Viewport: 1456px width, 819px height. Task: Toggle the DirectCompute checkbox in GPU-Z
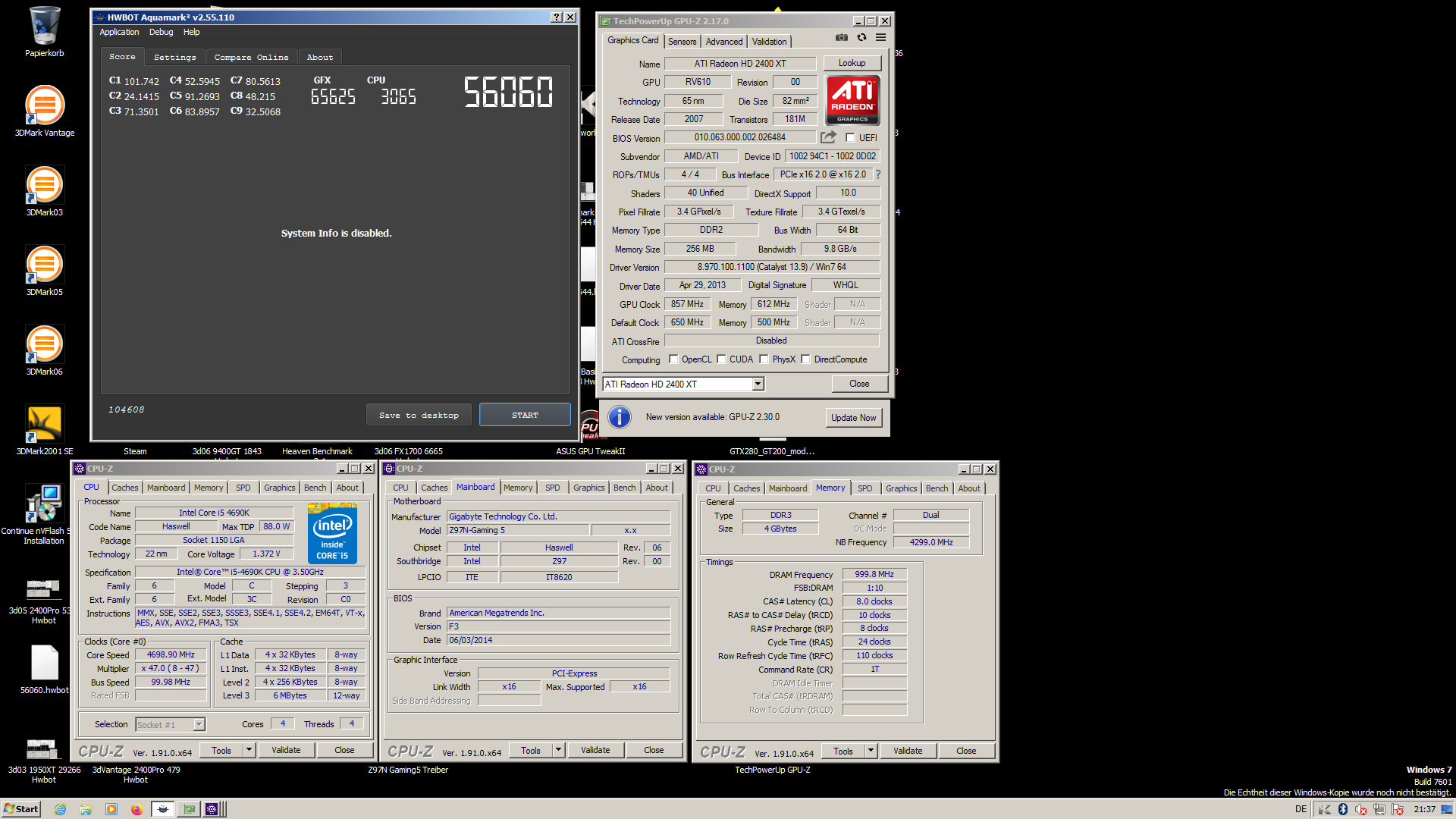805,359
